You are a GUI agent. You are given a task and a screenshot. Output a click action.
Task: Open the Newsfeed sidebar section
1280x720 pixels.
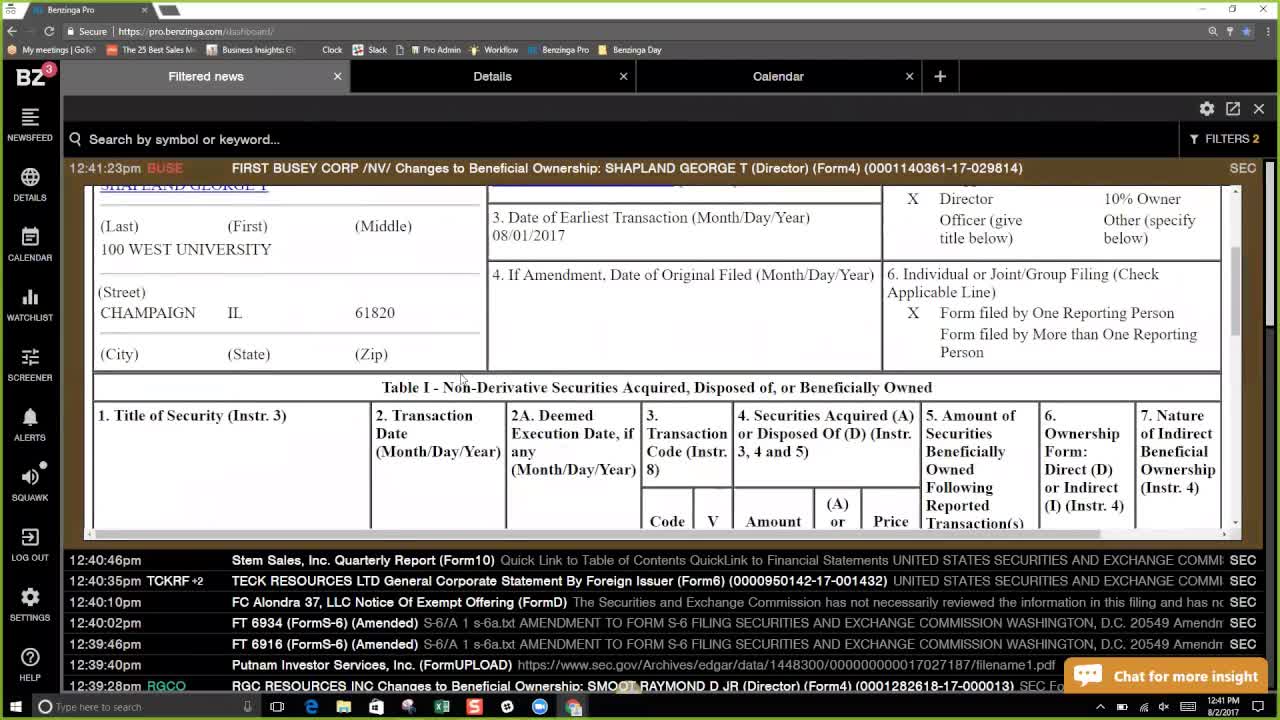tap(30, 124)
